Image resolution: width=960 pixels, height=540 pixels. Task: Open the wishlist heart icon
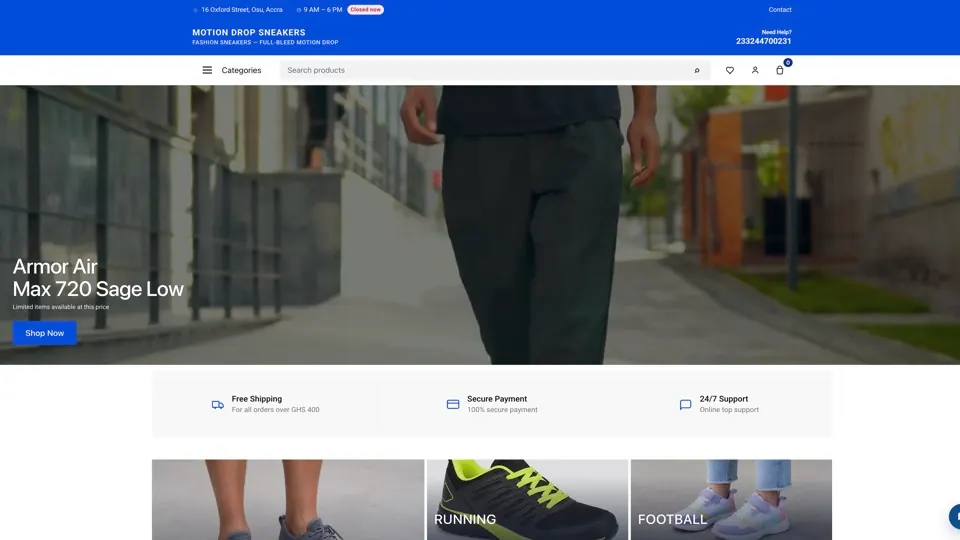tap(730, 70)
